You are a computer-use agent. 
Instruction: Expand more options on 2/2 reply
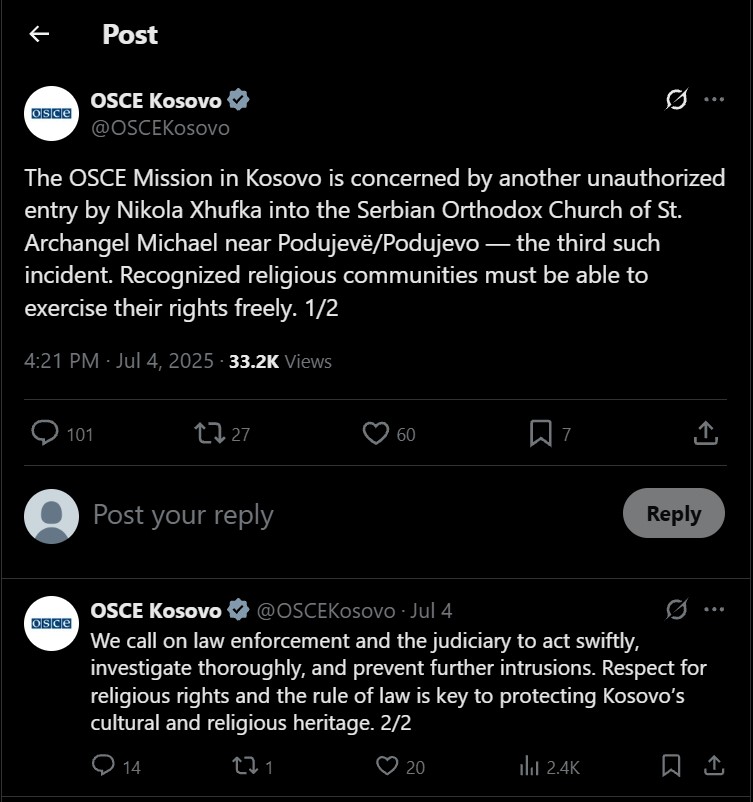[x=714, y=609]
